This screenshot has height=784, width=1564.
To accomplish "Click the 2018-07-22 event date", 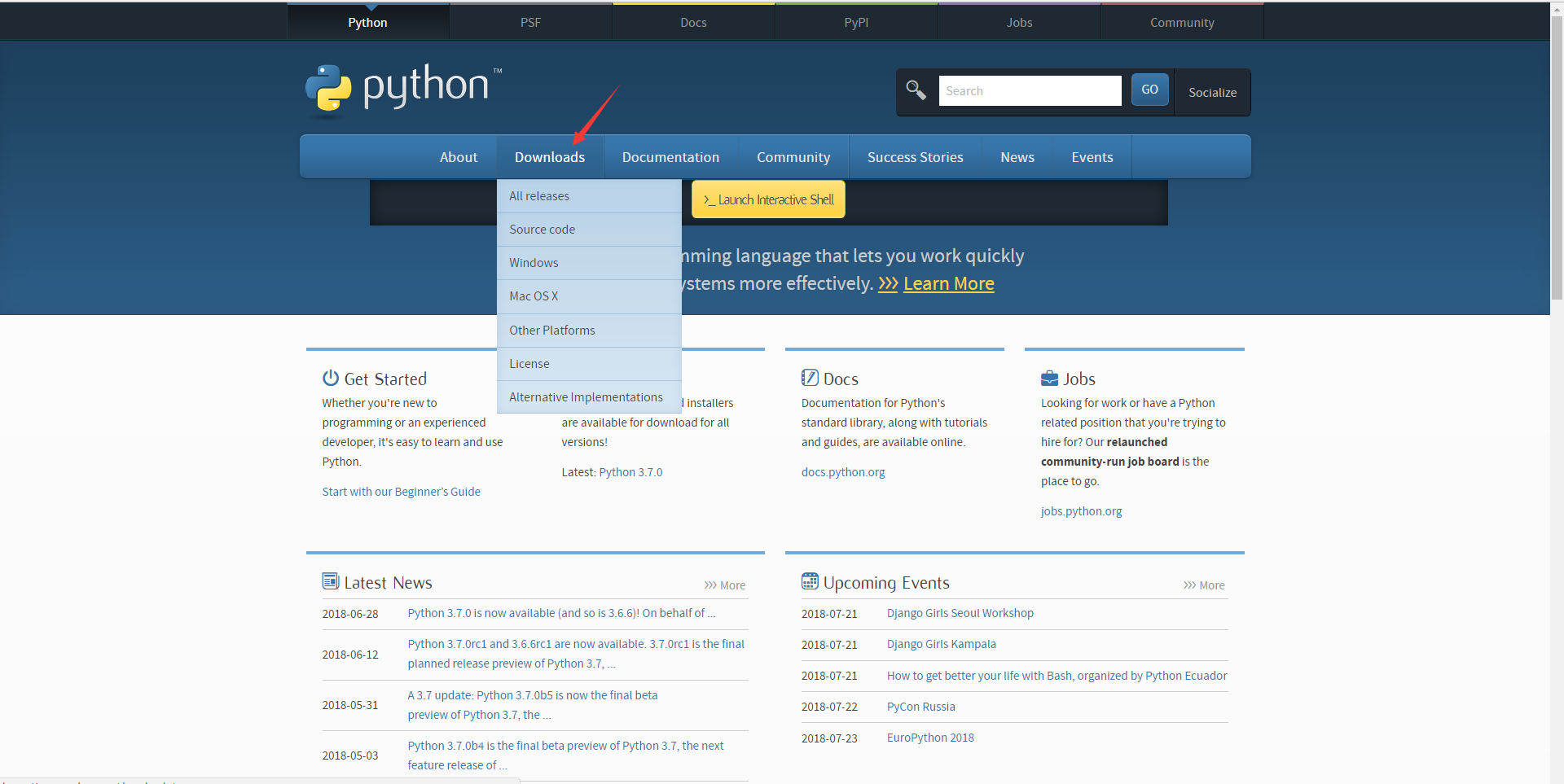I will [x=829, y=707].
